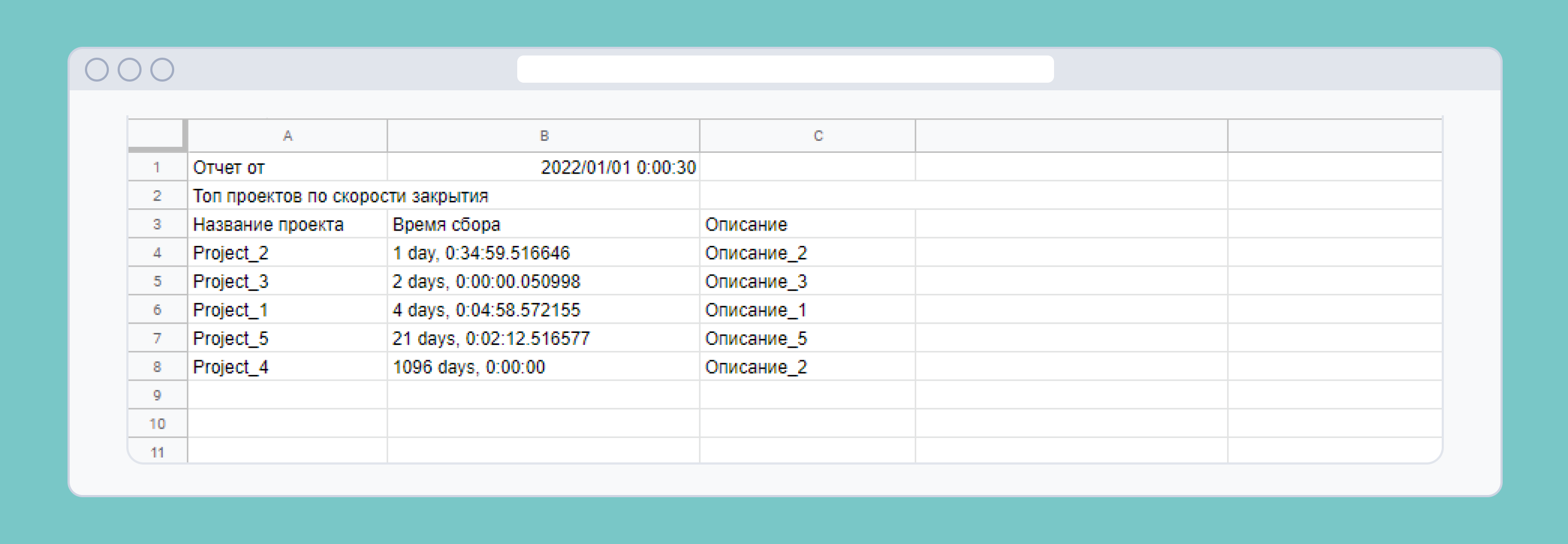Click the Project_3 cell
1568x544 pixels.
(x=287, y=281)
